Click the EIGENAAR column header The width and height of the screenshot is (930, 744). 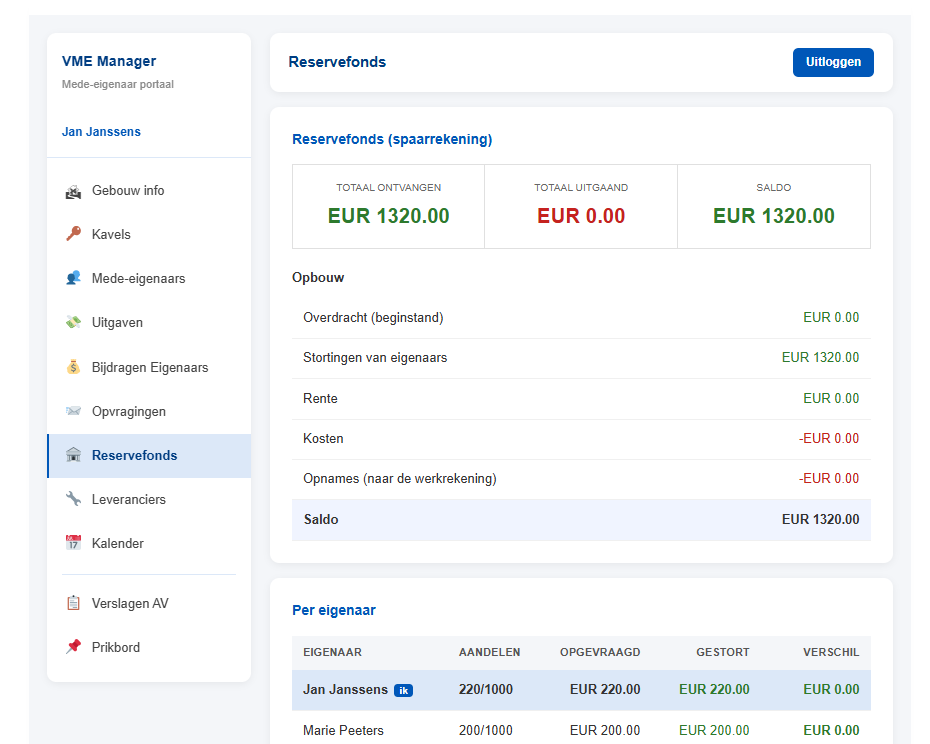332,652
